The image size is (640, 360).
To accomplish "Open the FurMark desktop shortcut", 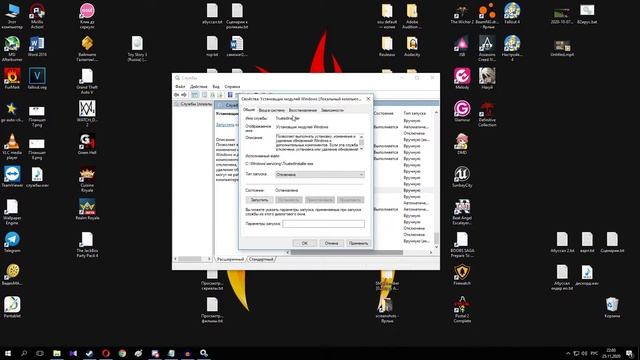I will pos(12,78).
